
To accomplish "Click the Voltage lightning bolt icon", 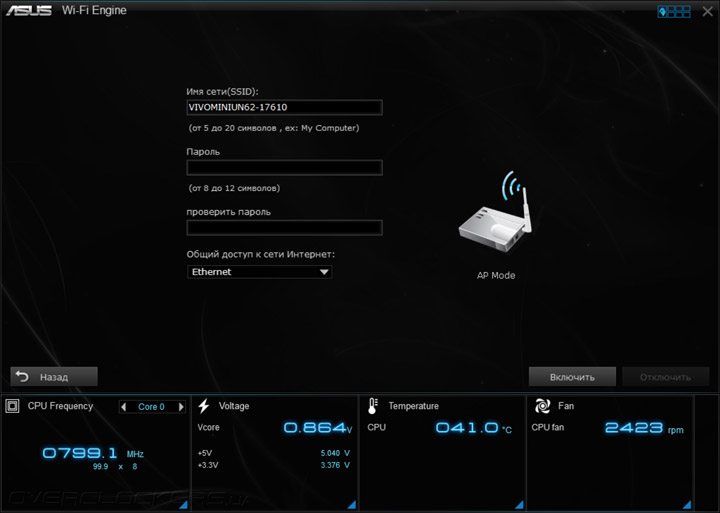I will click(x=204, y=406).
